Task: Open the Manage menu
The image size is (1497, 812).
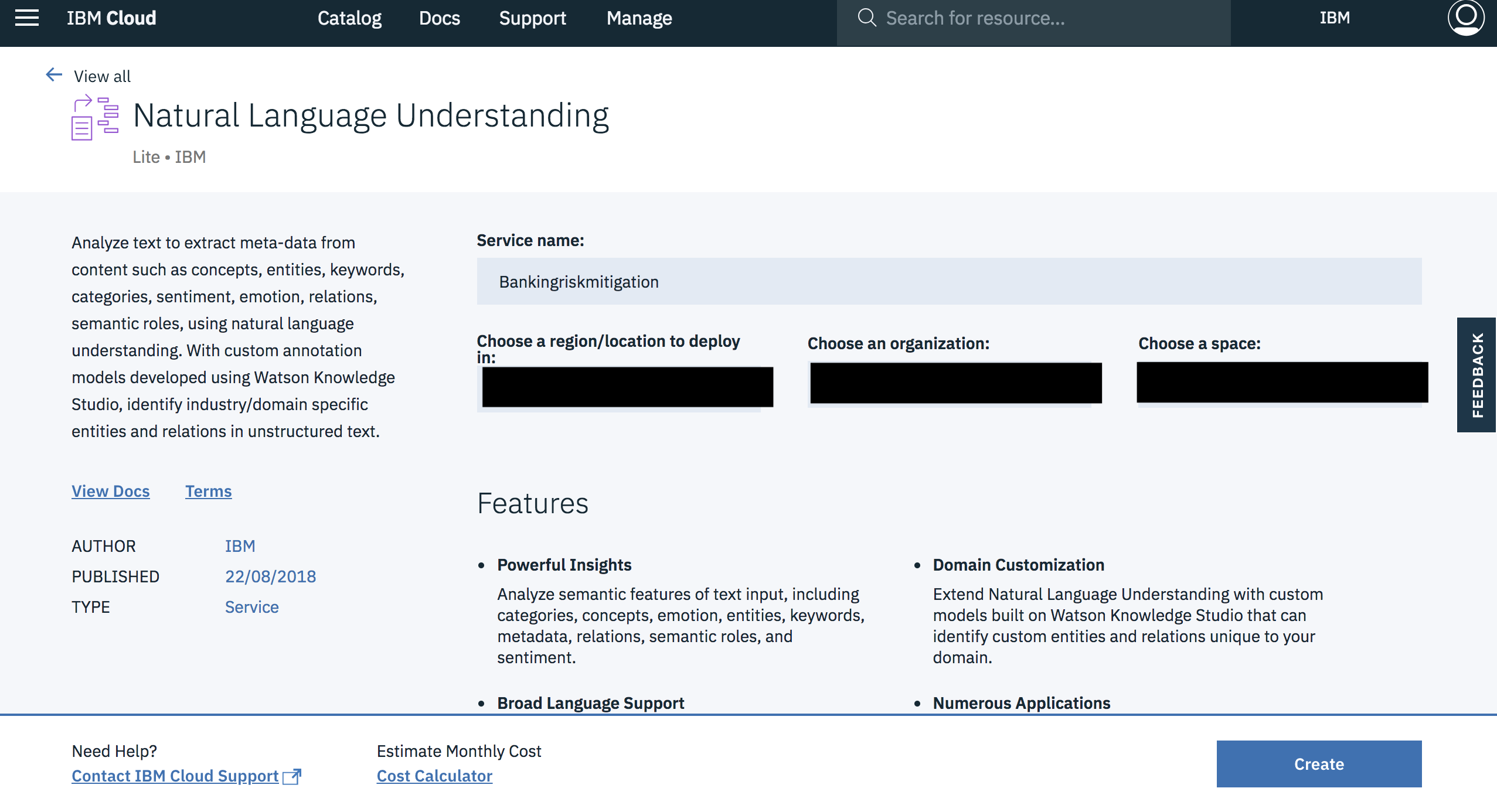Action: pyautogui.click(x=639, y=18)
